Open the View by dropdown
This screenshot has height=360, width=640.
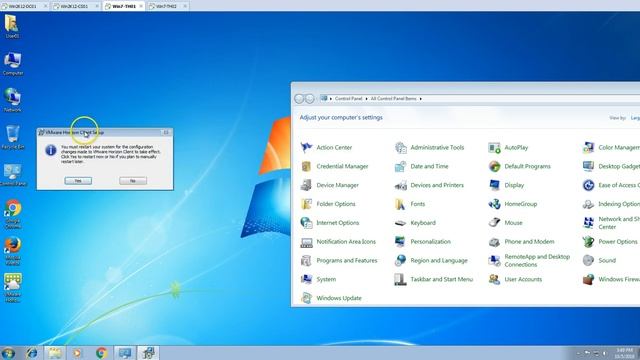635,118
